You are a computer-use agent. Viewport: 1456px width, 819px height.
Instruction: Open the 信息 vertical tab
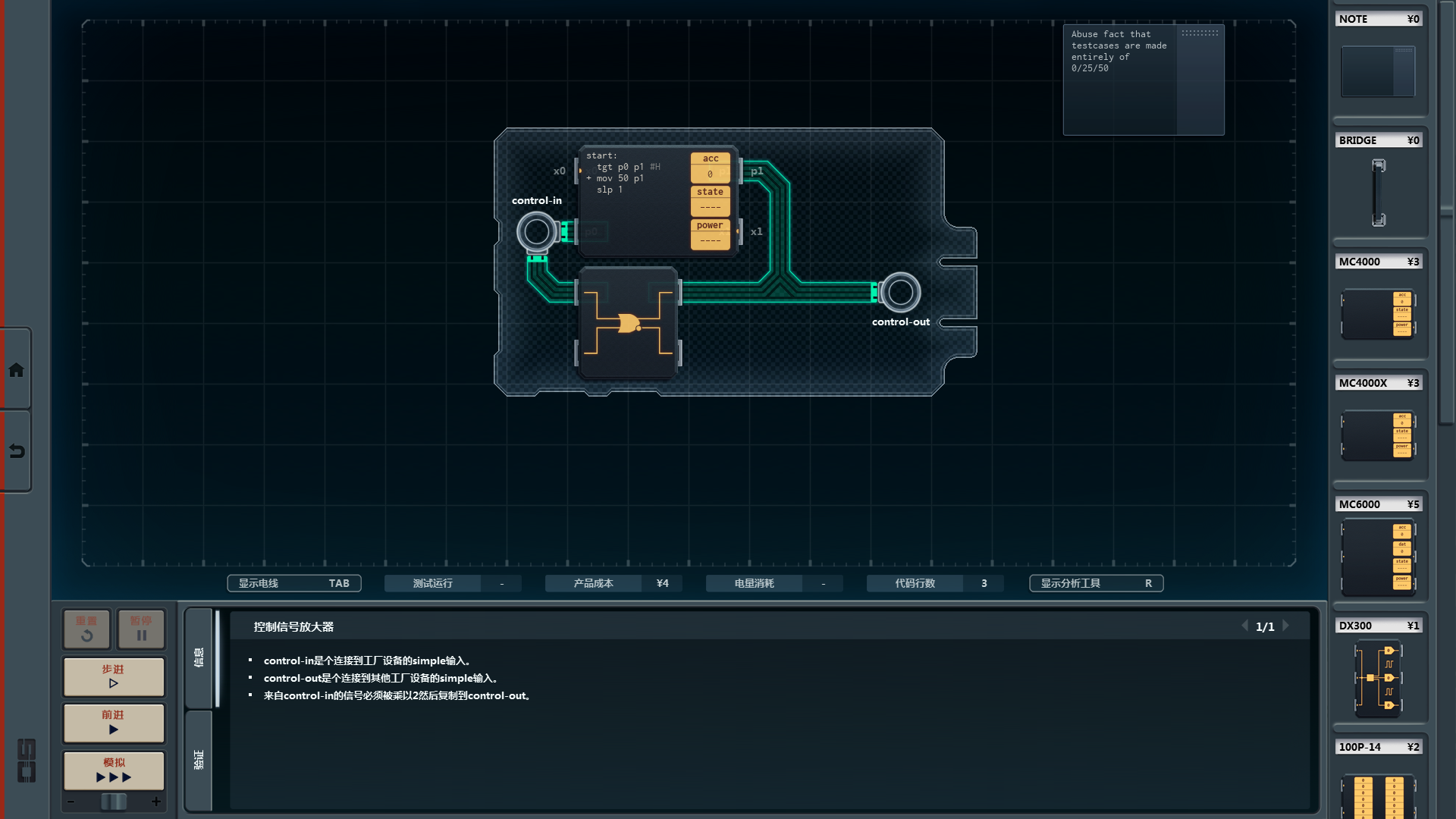coord(199,657)
